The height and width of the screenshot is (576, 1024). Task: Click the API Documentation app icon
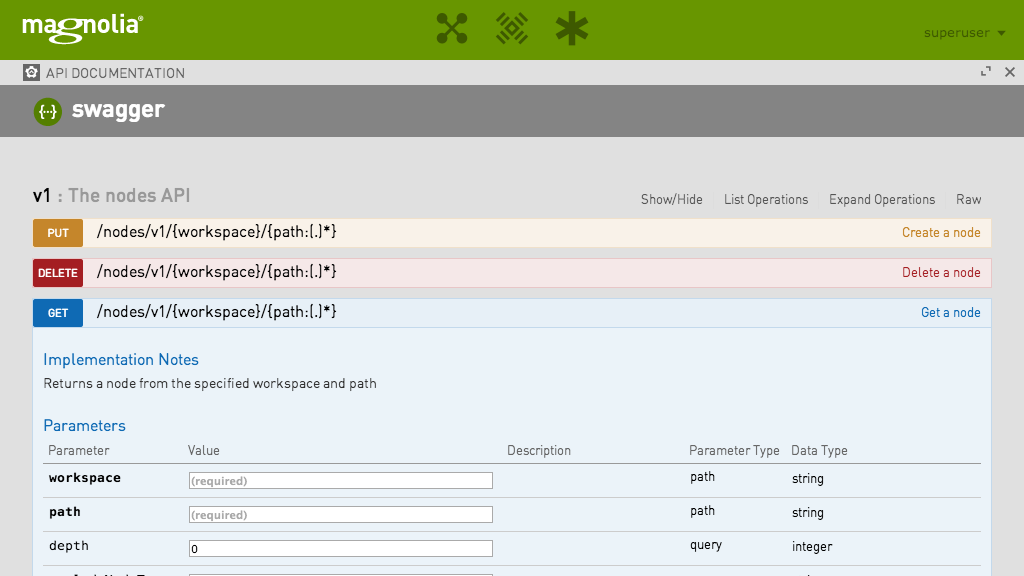(x=32, y=73)
